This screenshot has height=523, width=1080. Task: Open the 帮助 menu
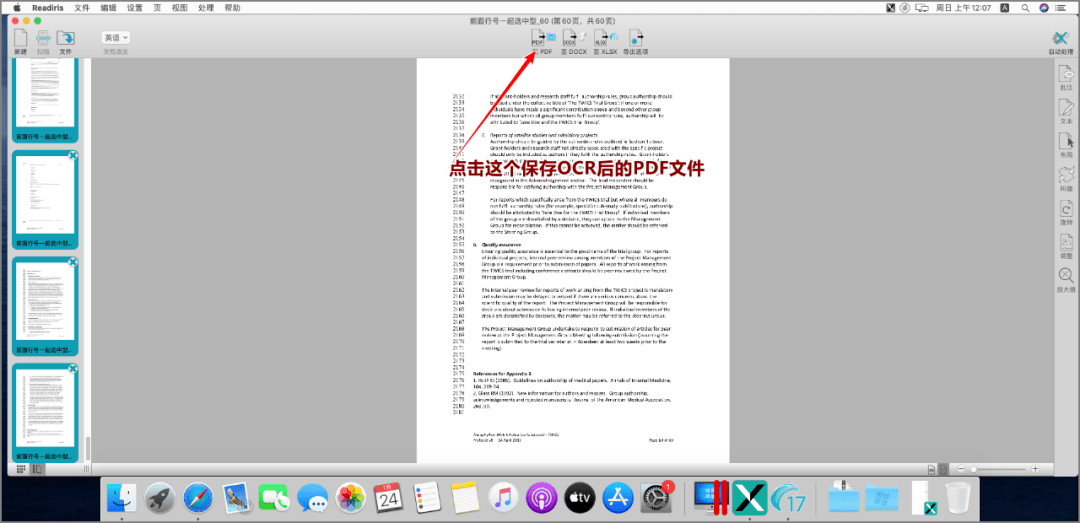pyautogui.click(x=233, y=8)
